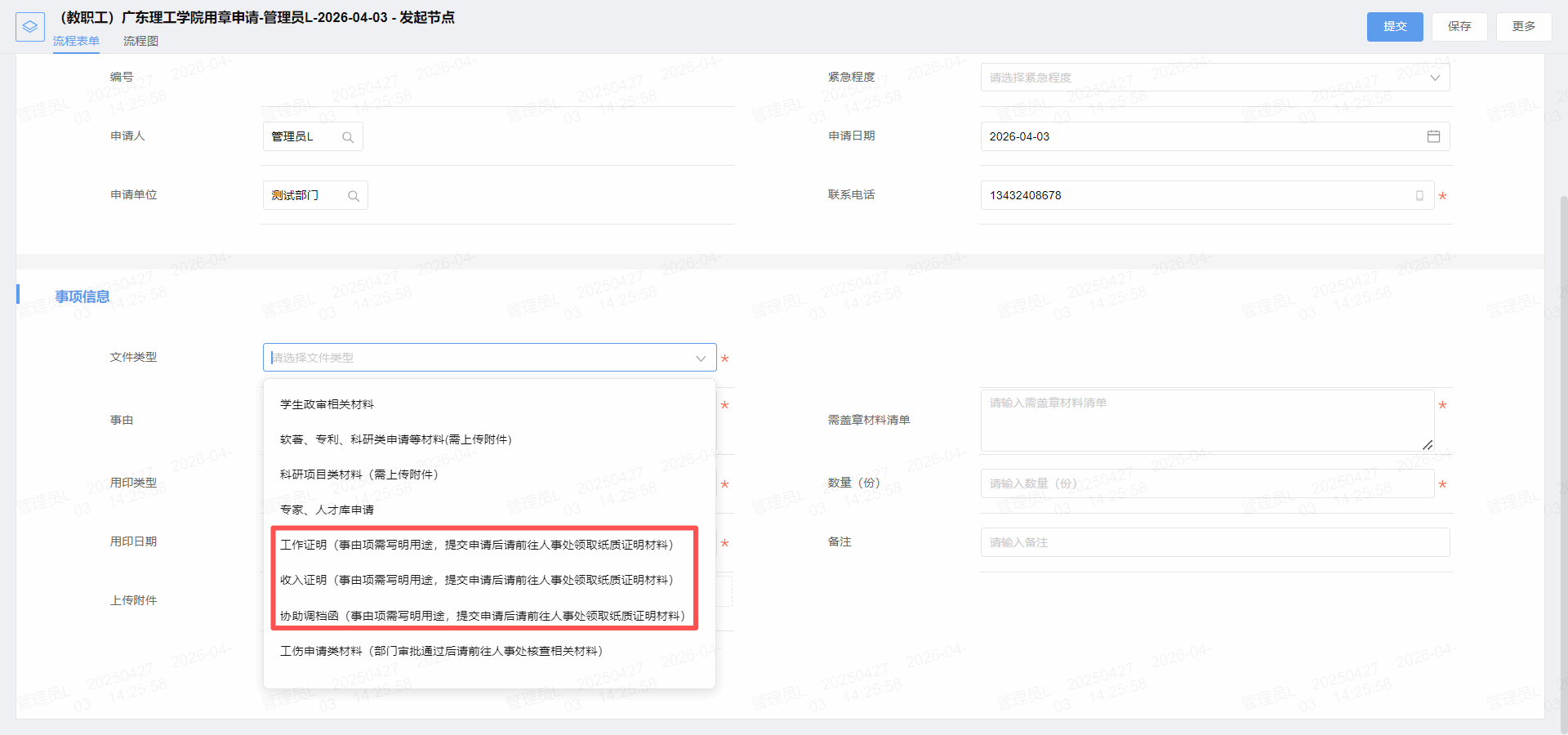Click the 申请人 field showing 管理员L
Image resolution: width=1568 pixels, height=735 pixels.
coord(313,136)
